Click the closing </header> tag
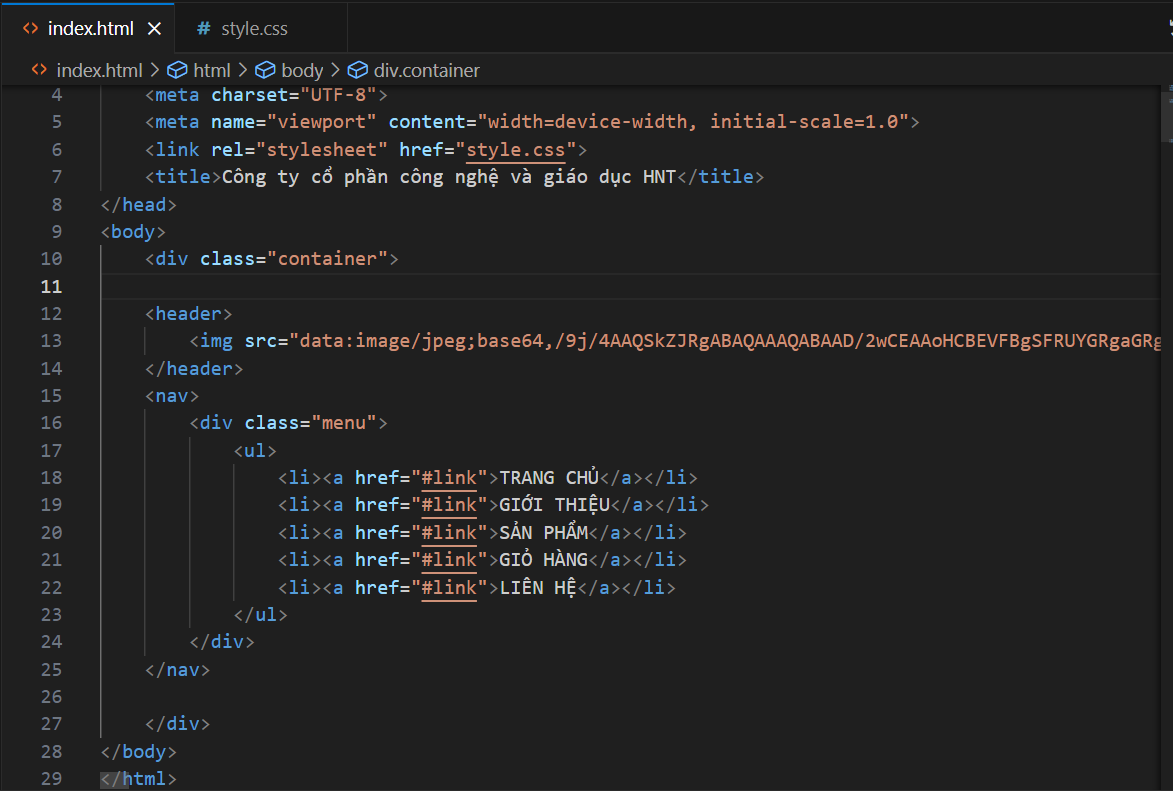 point(194,368)
